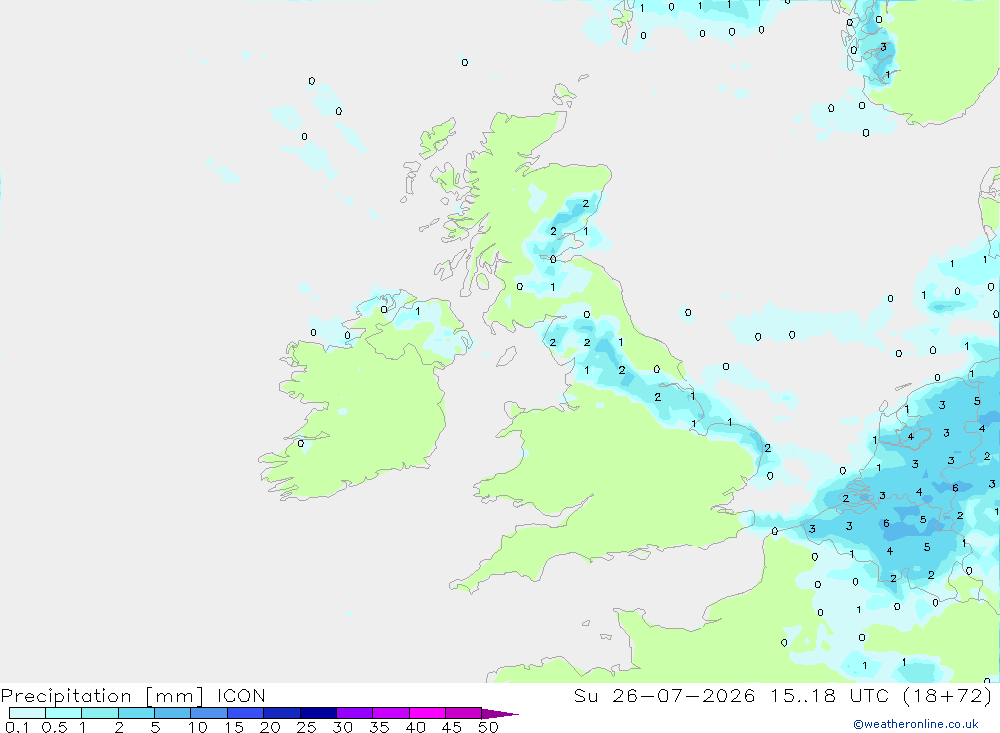Click the above-50 arrow tip of legend
Viewport: 1000px width, 733px height.
tap(500, 713)
